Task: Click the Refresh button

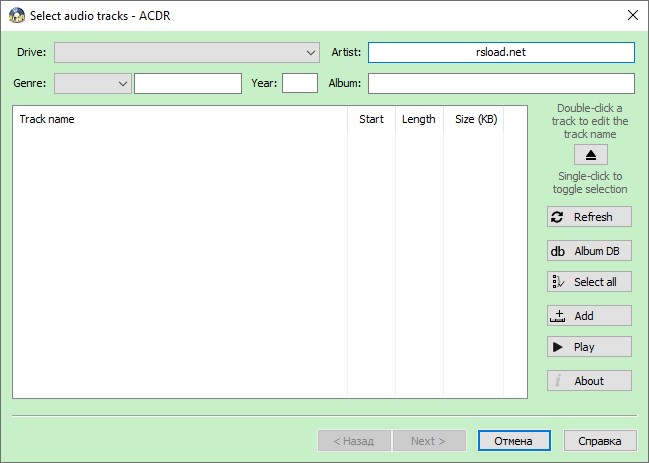Action: pyautogui.click(x=589, y=217)
